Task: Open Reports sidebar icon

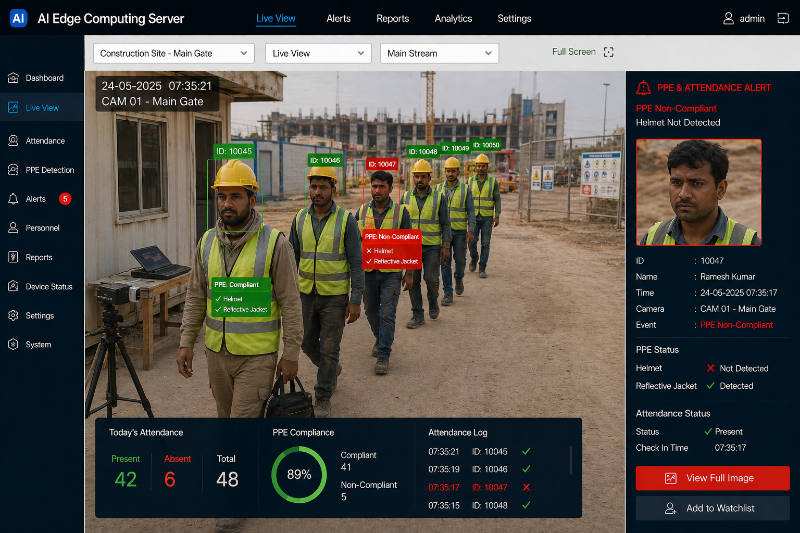Action: coord(13,257)
